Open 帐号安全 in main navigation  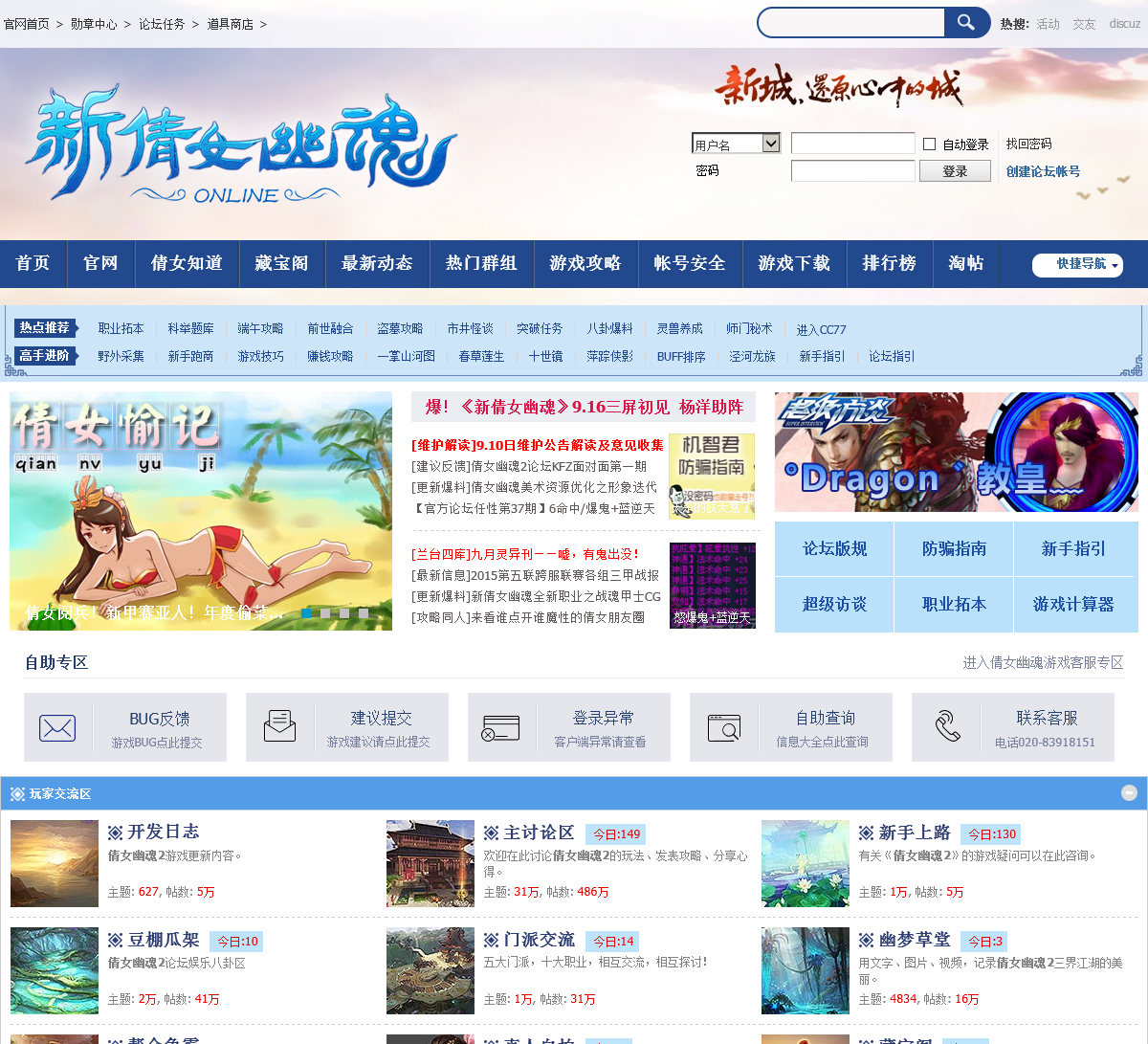pos(690,263)
